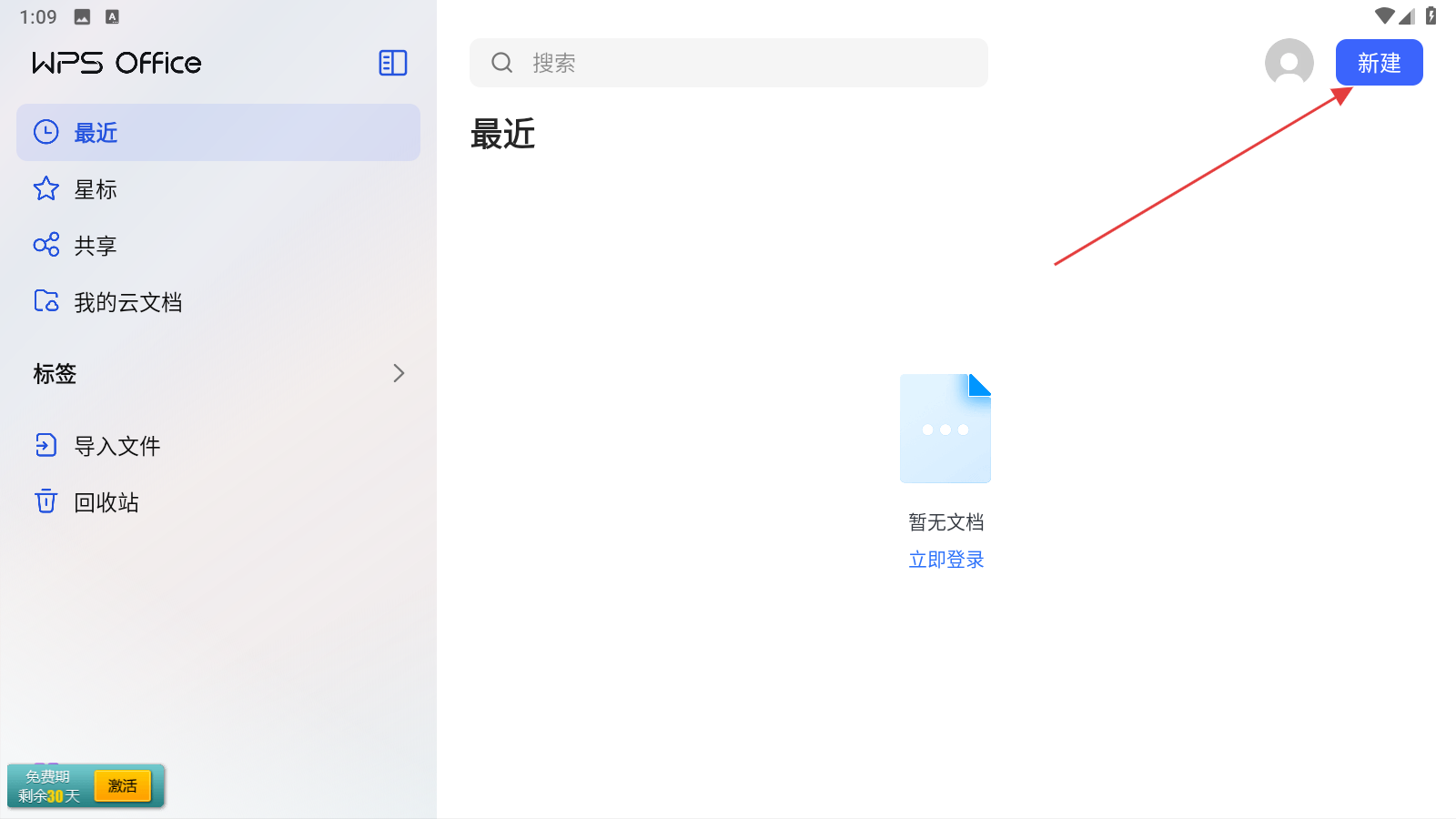The image size is (1456, 819).
Task: Click the Wi-Fi status icon
Action: [1385, 15]
